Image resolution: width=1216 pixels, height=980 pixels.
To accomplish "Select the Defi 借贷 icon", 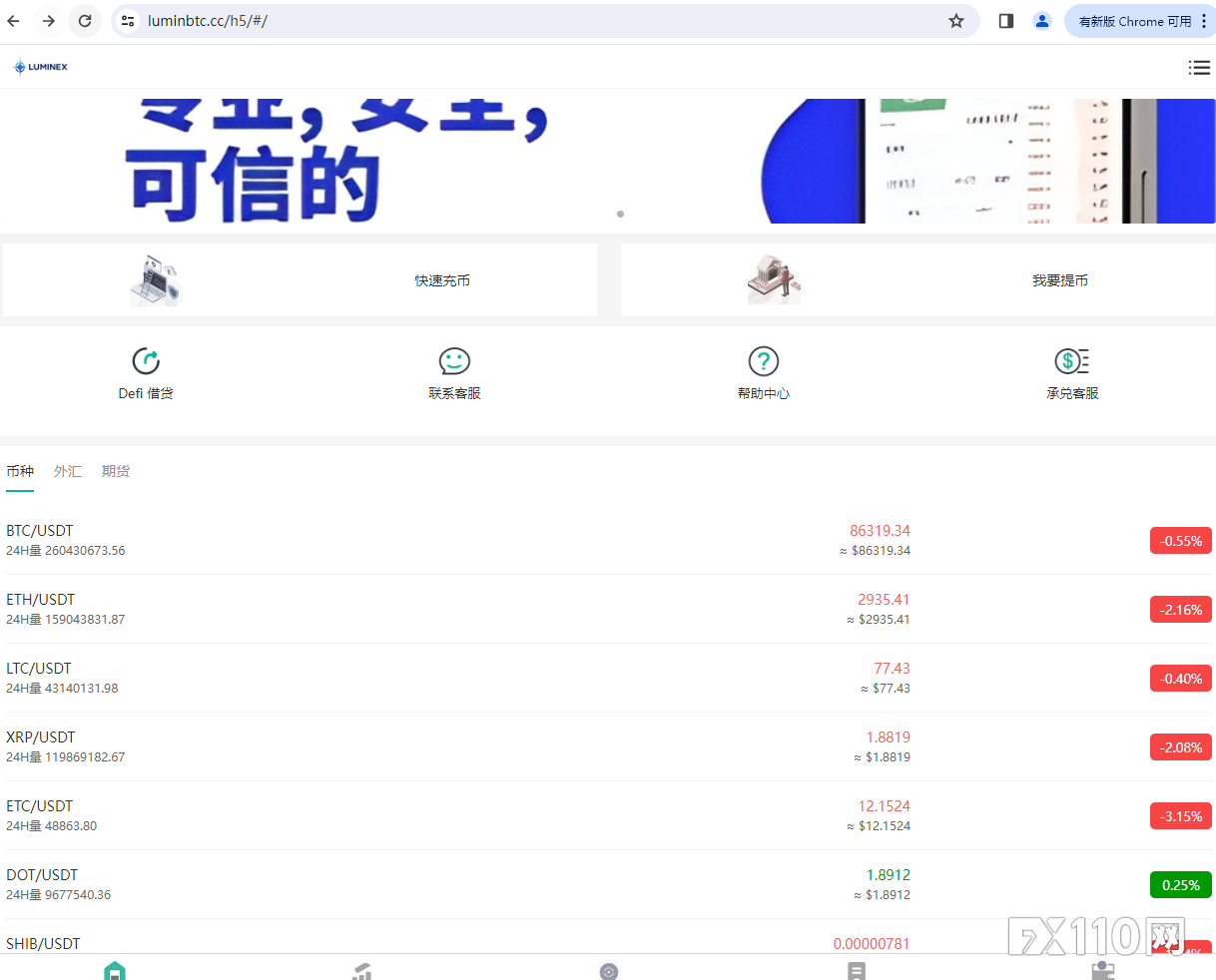I will click(x=146, y=371).
